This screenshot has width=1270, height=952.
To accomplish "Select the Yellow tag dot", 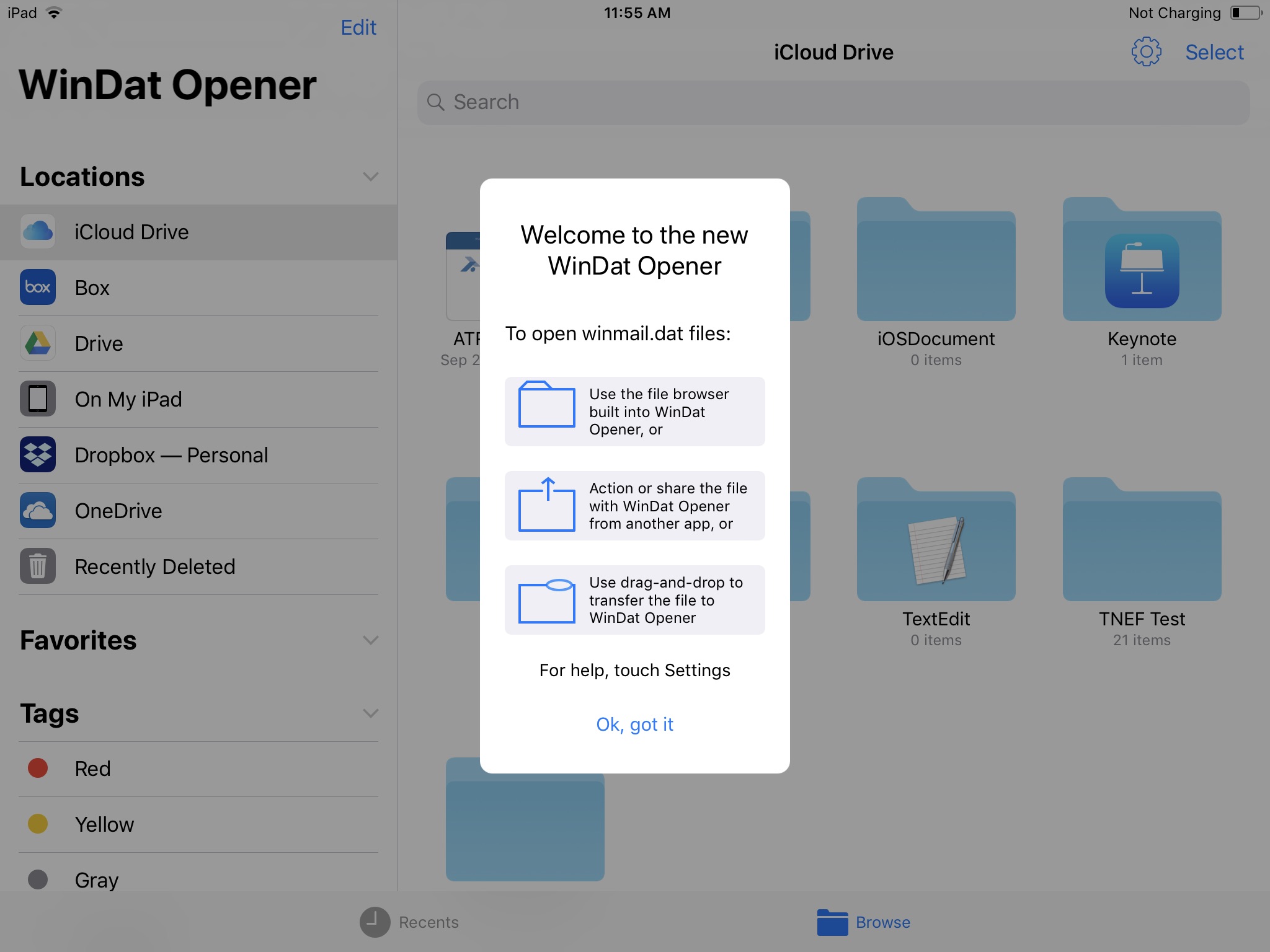I will pyautogui.click(x=38, y=824).
